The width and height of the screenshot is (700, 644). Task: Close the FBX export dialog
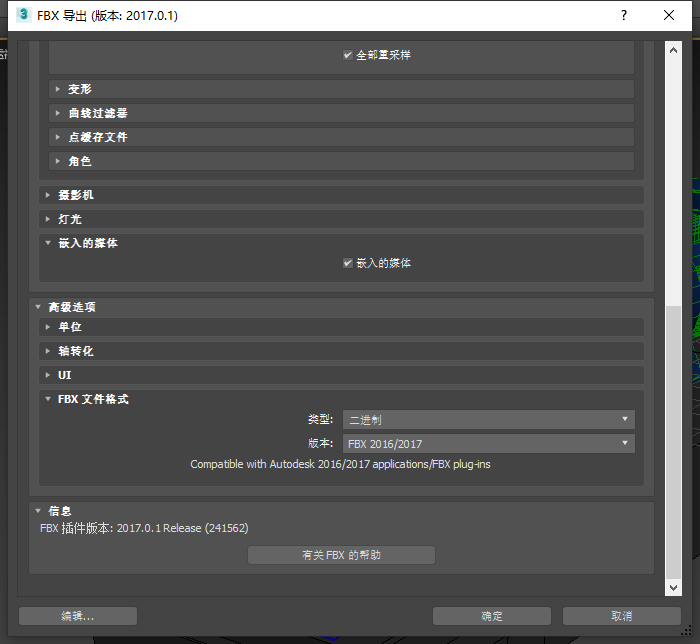point(668,15)
